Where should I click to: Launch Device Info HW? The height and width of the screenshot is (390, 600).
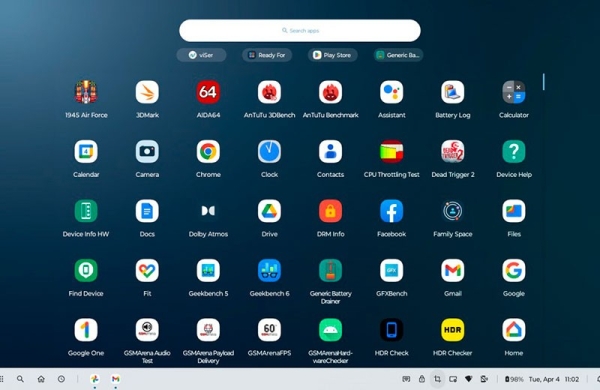(86, 211)
